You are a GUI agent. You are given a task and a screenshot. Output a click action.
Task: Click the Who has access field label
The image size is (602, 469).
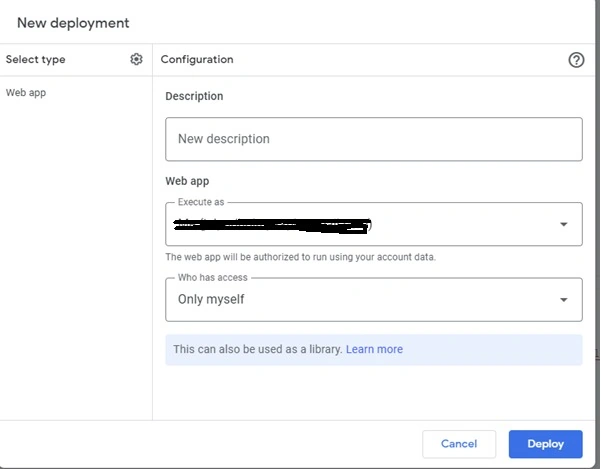tap(213, 277)
